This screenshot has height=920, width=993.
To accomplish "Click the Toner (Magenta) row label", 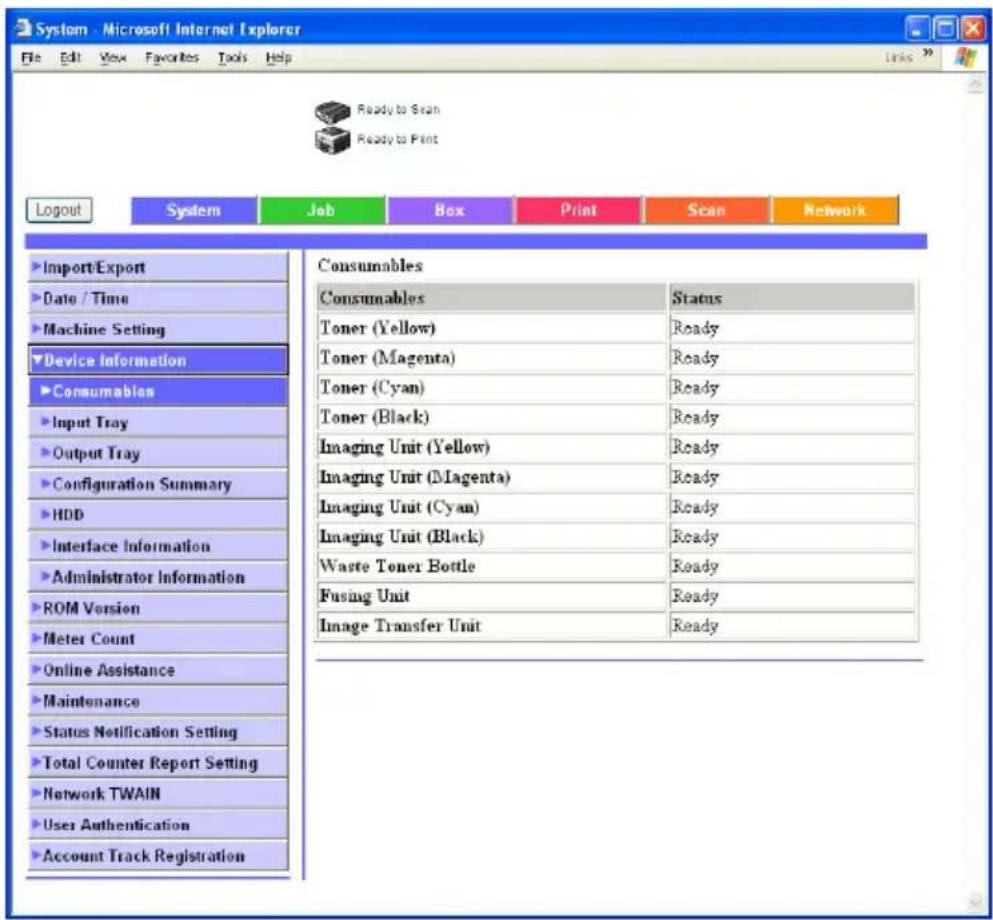I will (388, 358).
